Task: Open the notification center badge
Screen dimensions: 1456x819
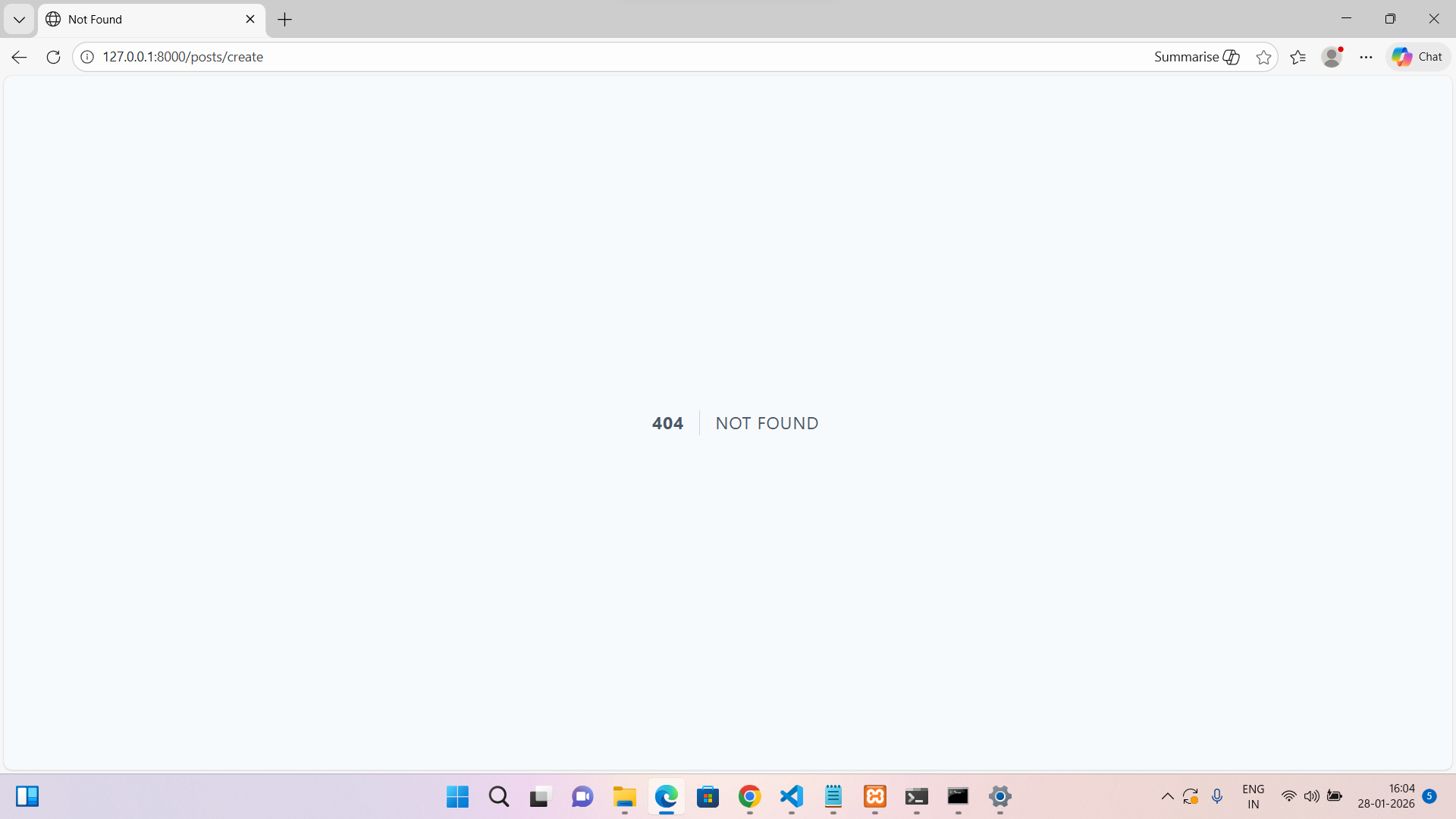Action: point(1429,795)
